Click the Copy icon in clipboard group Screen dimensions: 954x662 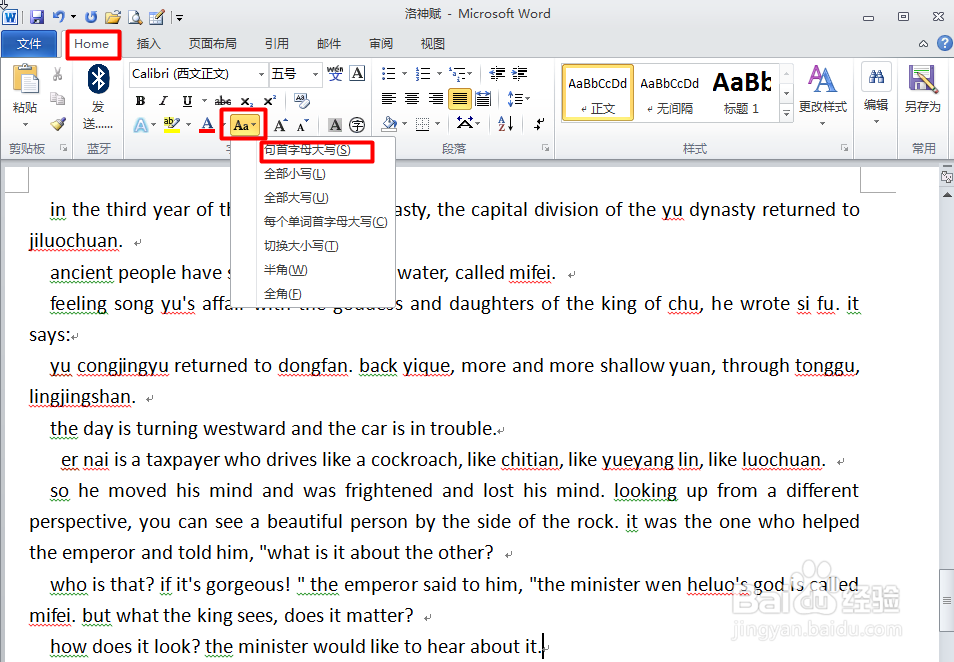coord(57,98)
